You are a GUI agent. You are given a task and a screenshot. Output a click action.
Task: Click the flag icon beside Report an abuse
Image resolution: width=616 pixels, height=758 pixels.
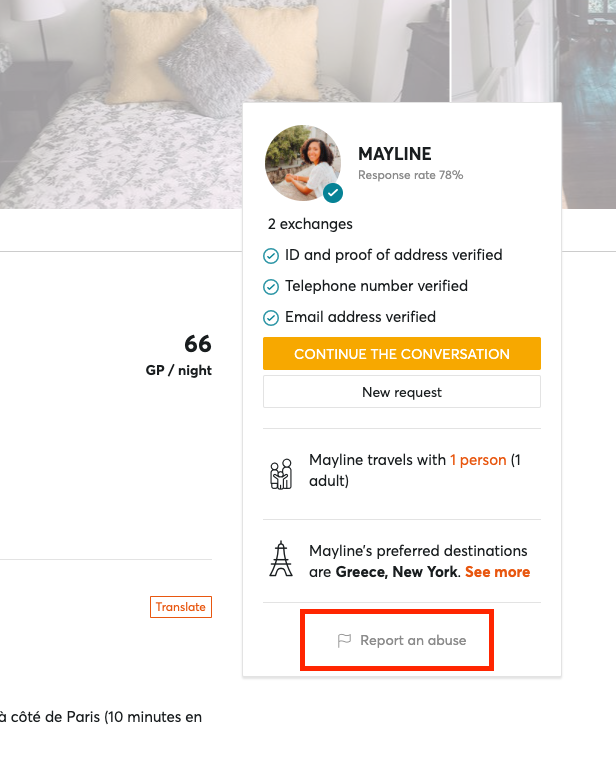pos(345,641)
